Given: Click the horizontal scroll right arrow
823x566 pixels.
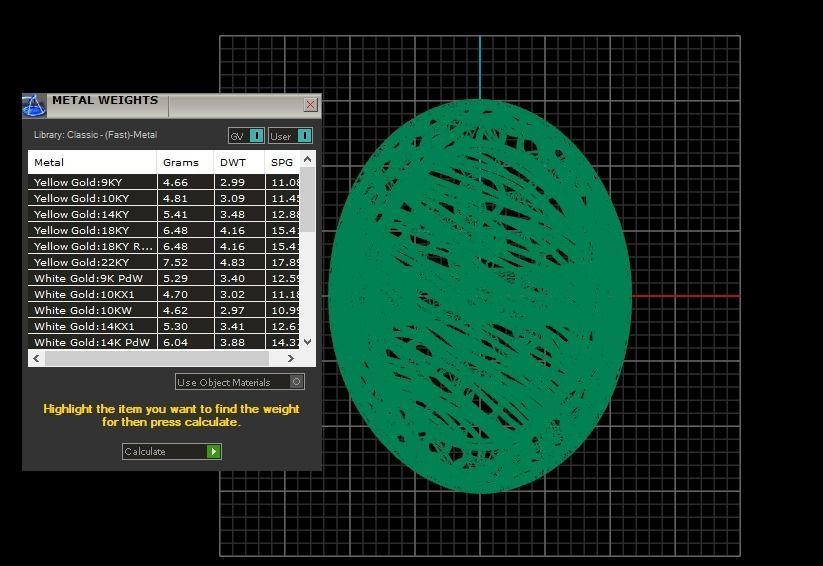Looking at the screenshot, I should click(x=291, y=359).
